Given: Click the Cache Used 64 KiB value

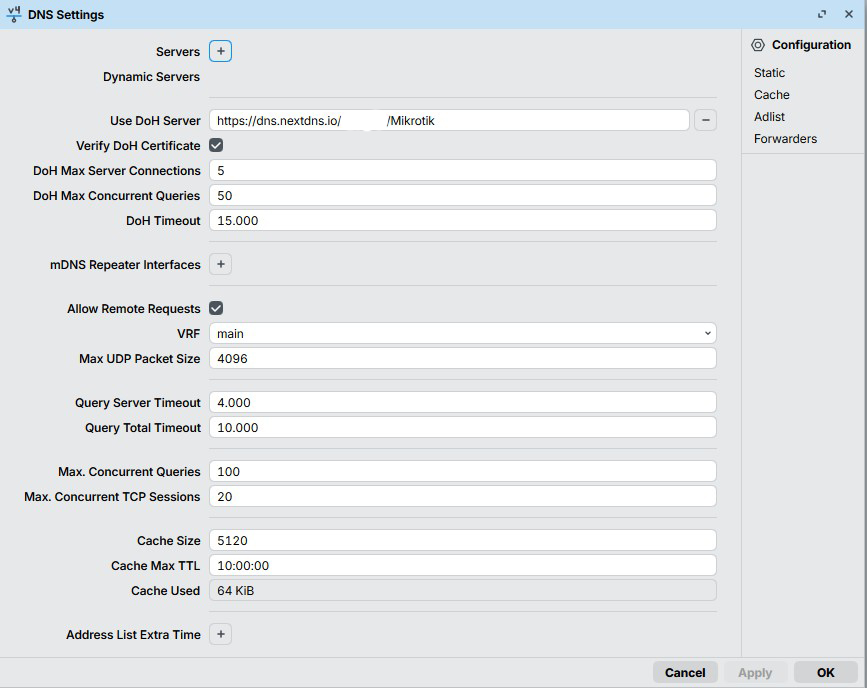Looking at the screenshot, I should click(463, 591).
